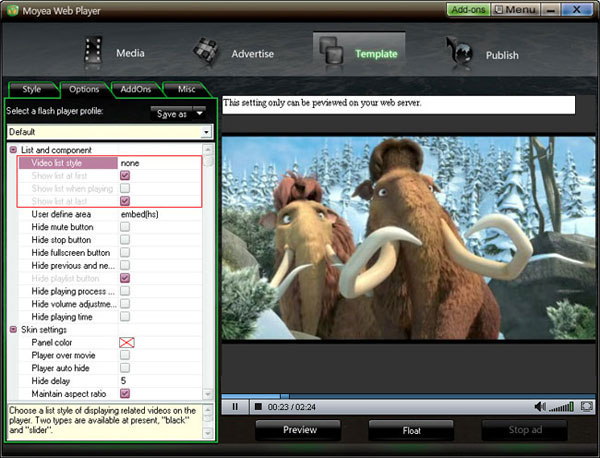Adjust the volume level bars
The width and height of the screenshot is (600, 458).
(561, 407)
